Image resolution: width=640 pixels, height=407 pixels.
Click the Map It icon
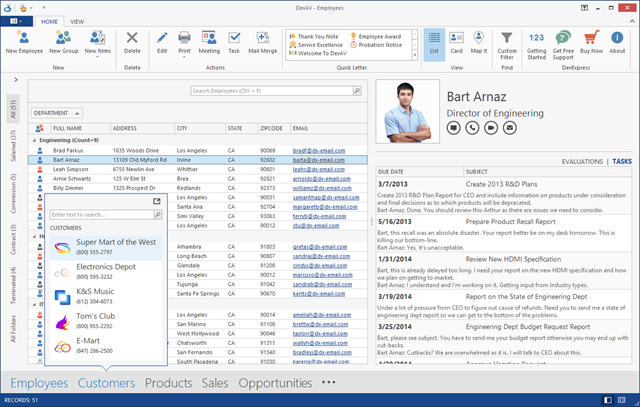(478, 38)
